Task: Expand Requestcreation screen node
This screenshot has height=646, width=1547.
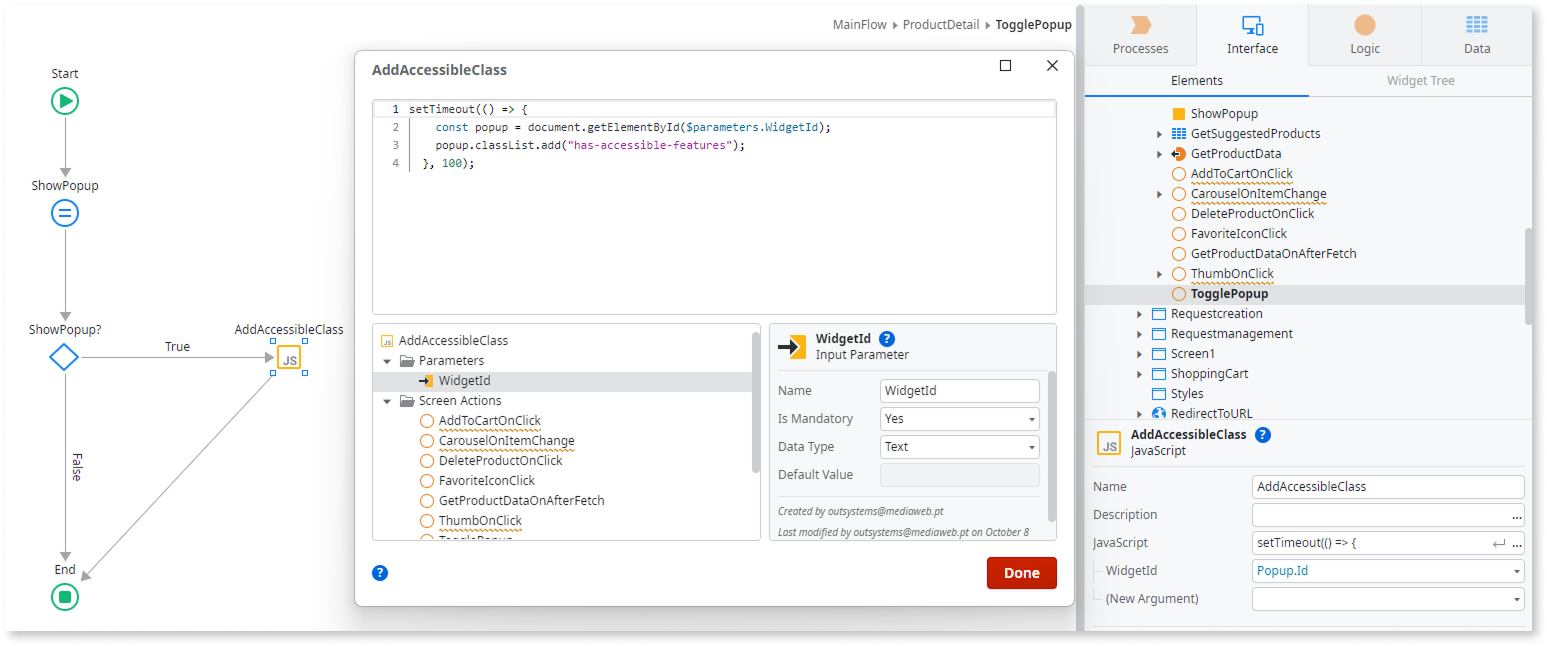Action: 1140,314
